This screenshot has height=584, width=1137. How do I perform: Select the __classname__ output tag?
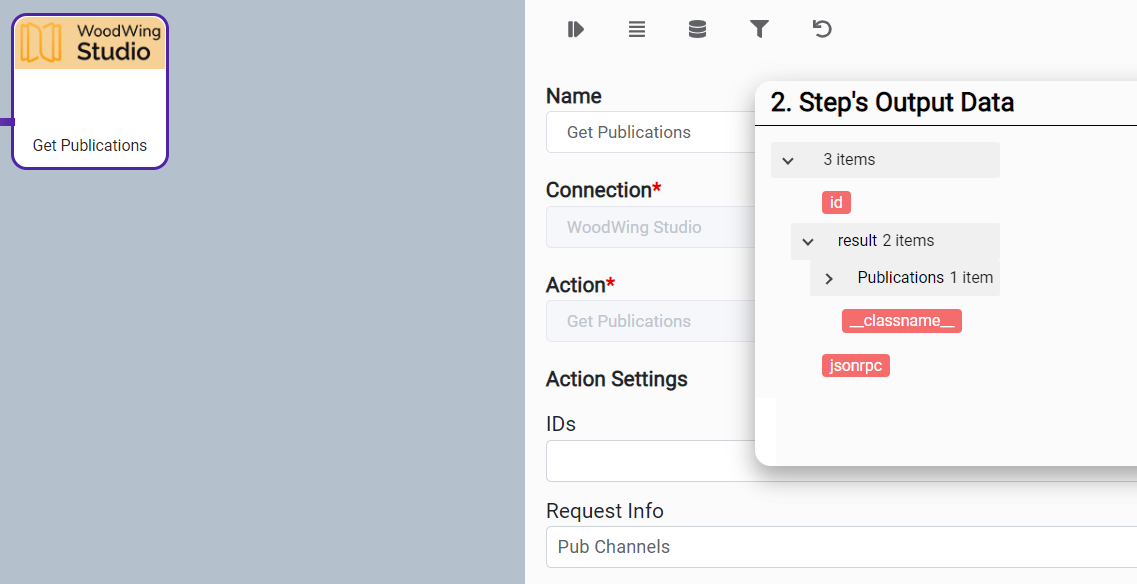pyautogui.click(x=901, y=321)
